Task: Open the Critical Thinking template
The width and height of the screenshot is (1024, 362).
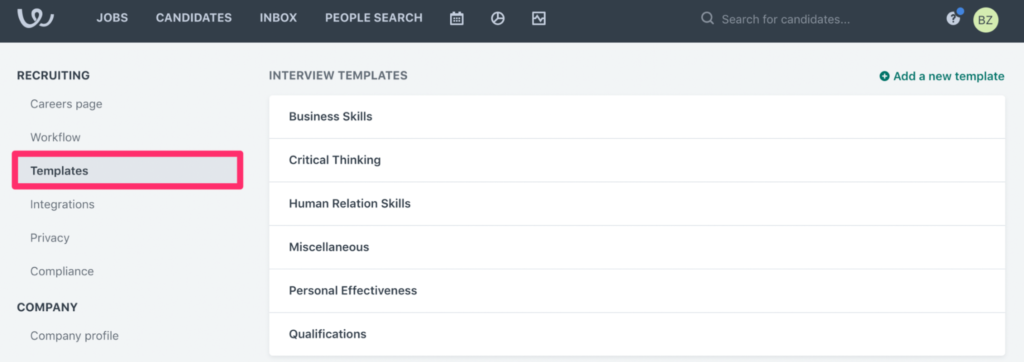Action: pos(637,160)
